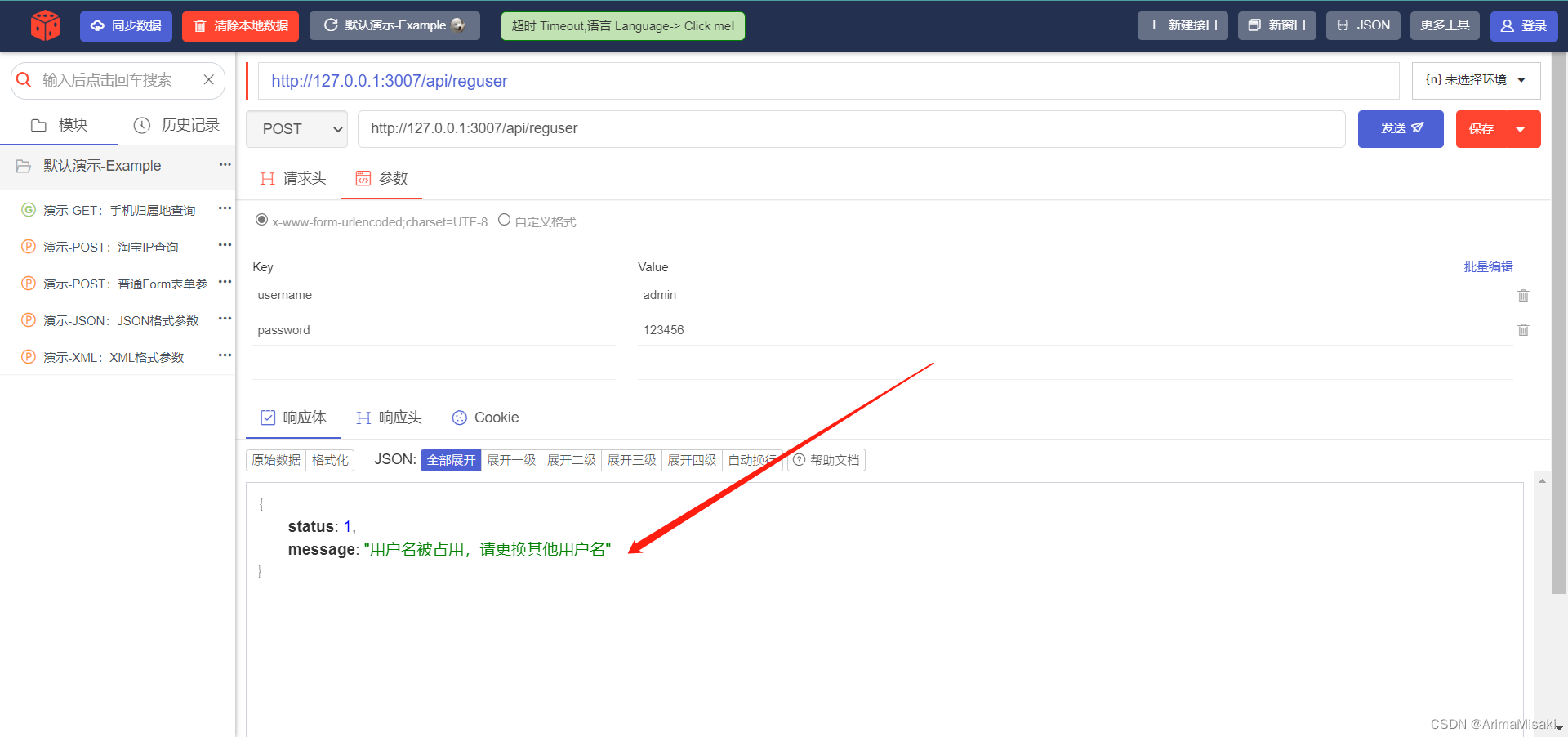Delete the username parameter row
This screenshot has height=737, width=1568.
pyautogui.click(x=1523, y=295)
